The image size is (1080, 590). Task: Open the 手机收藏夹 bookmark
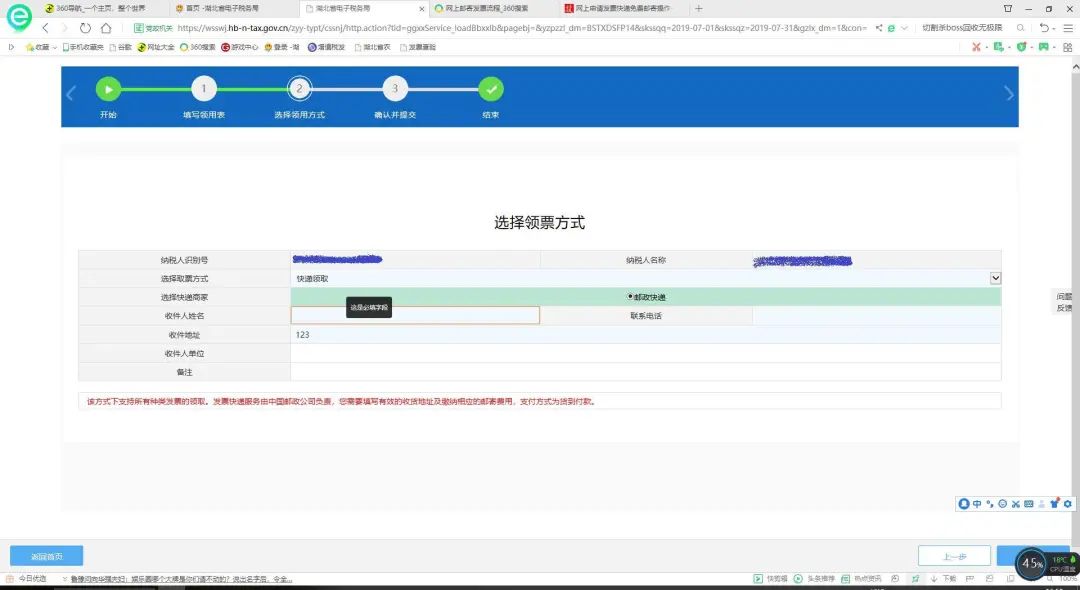click(83, 47)
